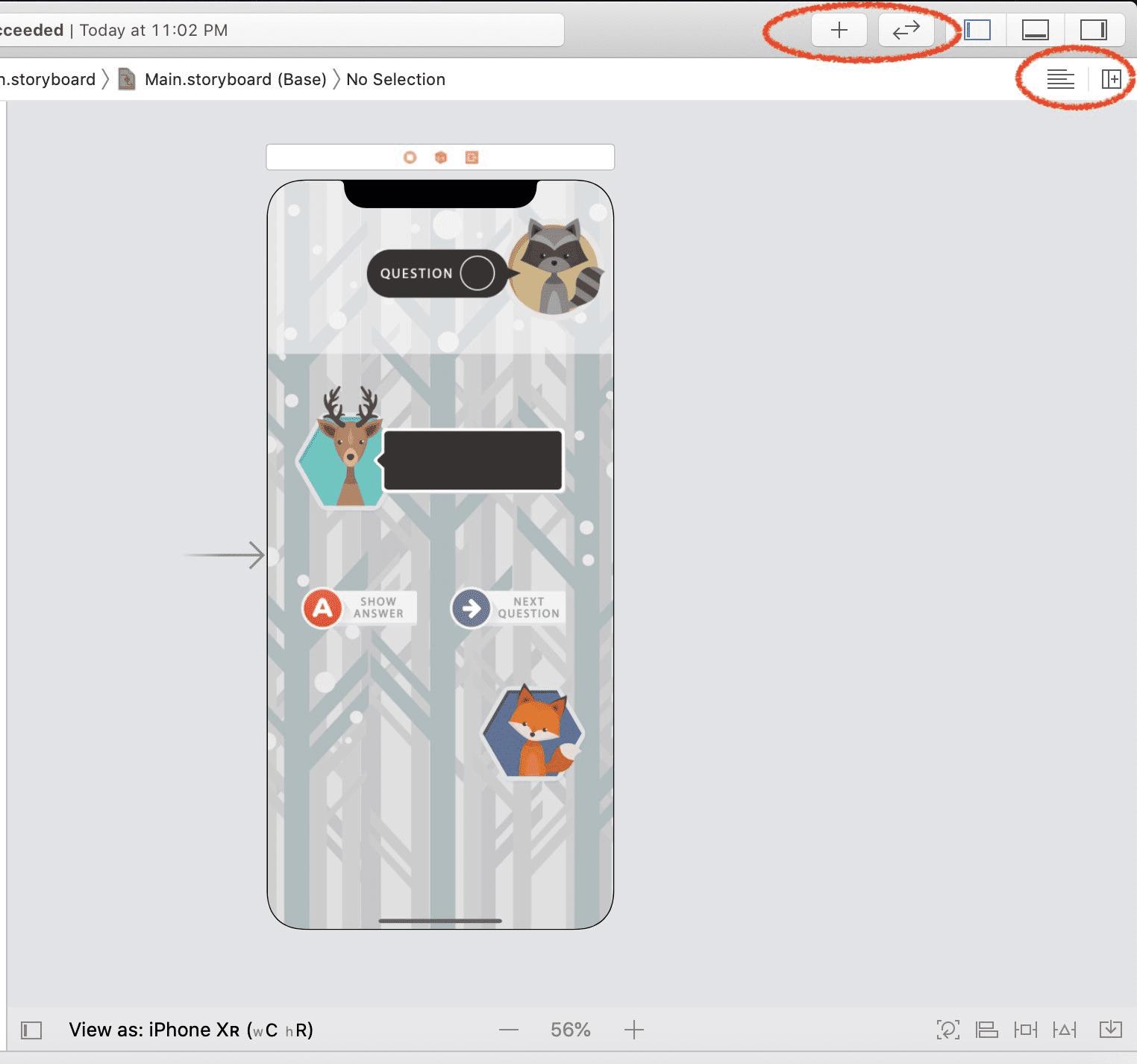
Task: Select the deer image view
Action: tap(340, 448)
